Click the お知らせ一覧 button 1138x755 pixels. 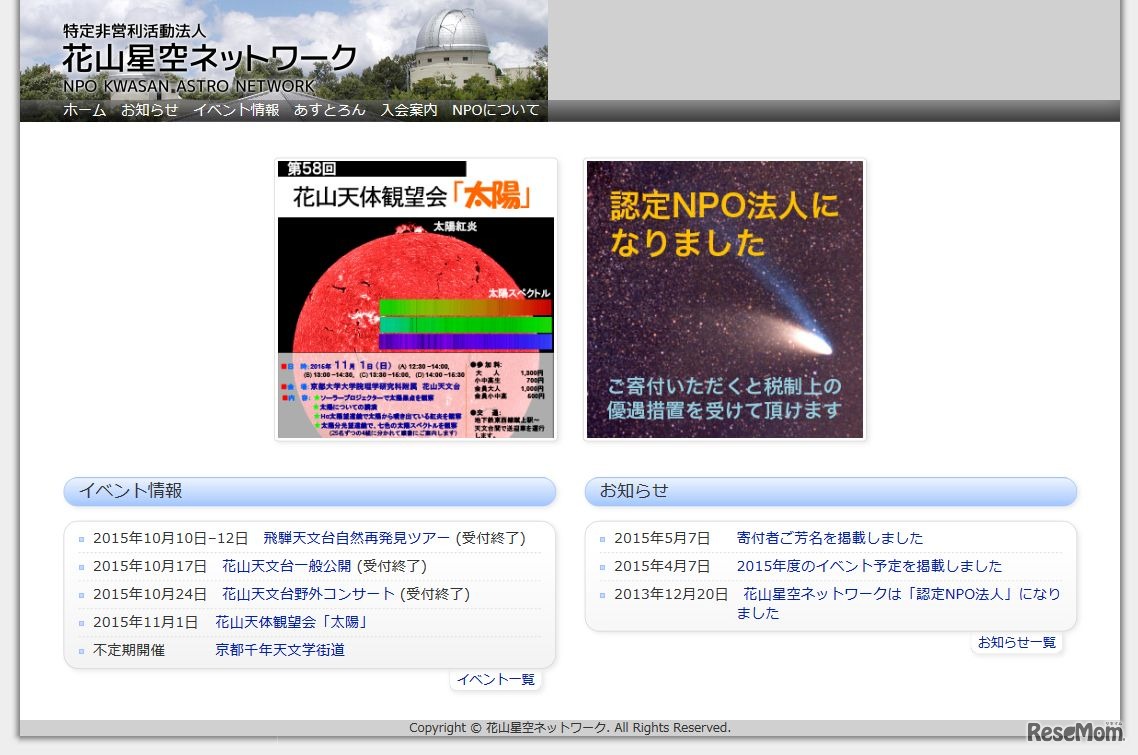coord(1017,643)
